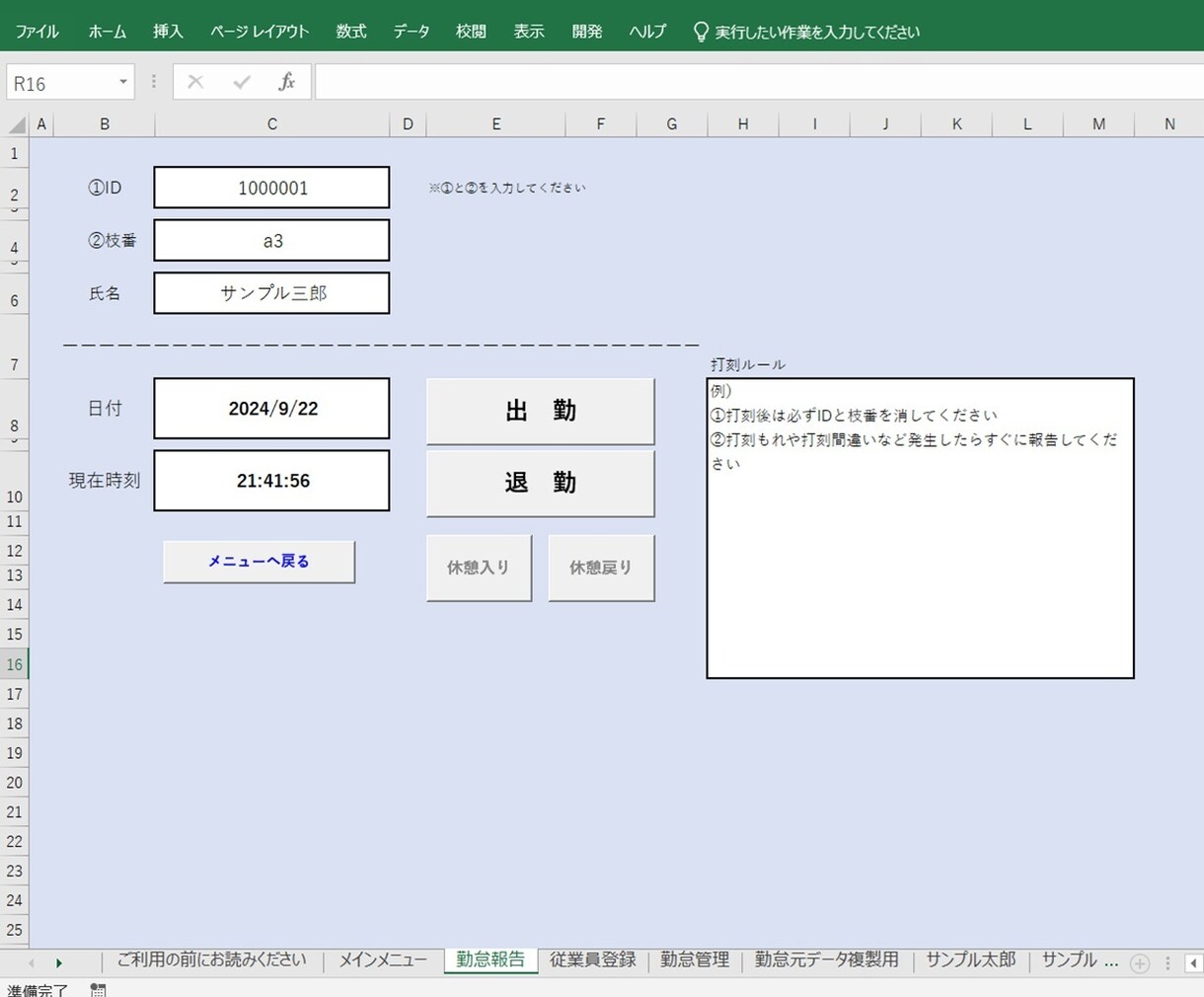
Task: Click the add new sheet plus icon
Action: 1140,963
